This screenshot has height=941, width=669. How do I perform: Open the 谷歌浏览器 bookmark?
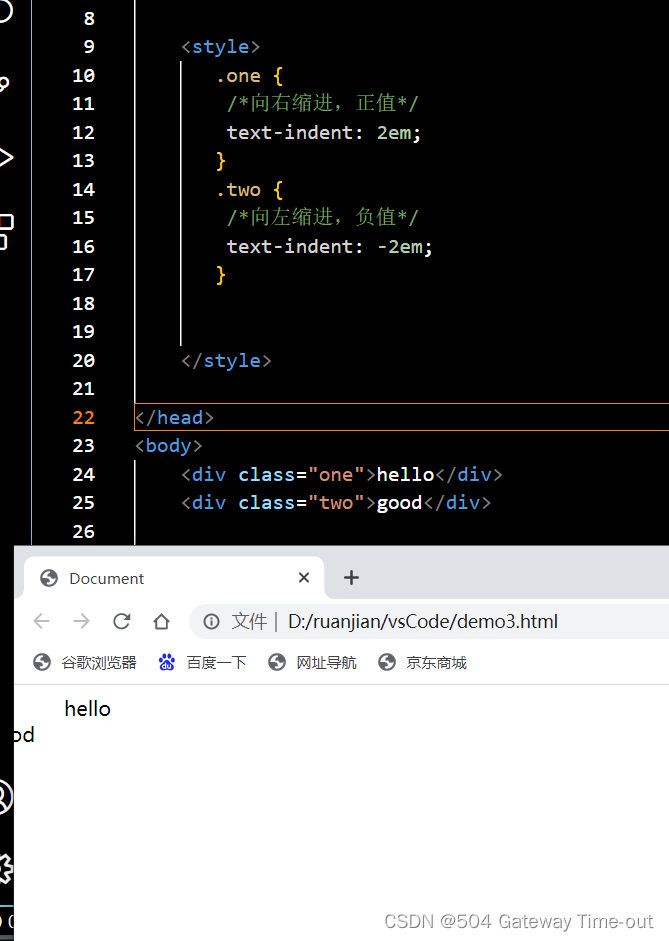pyautogui.click(x=85, y=663)
